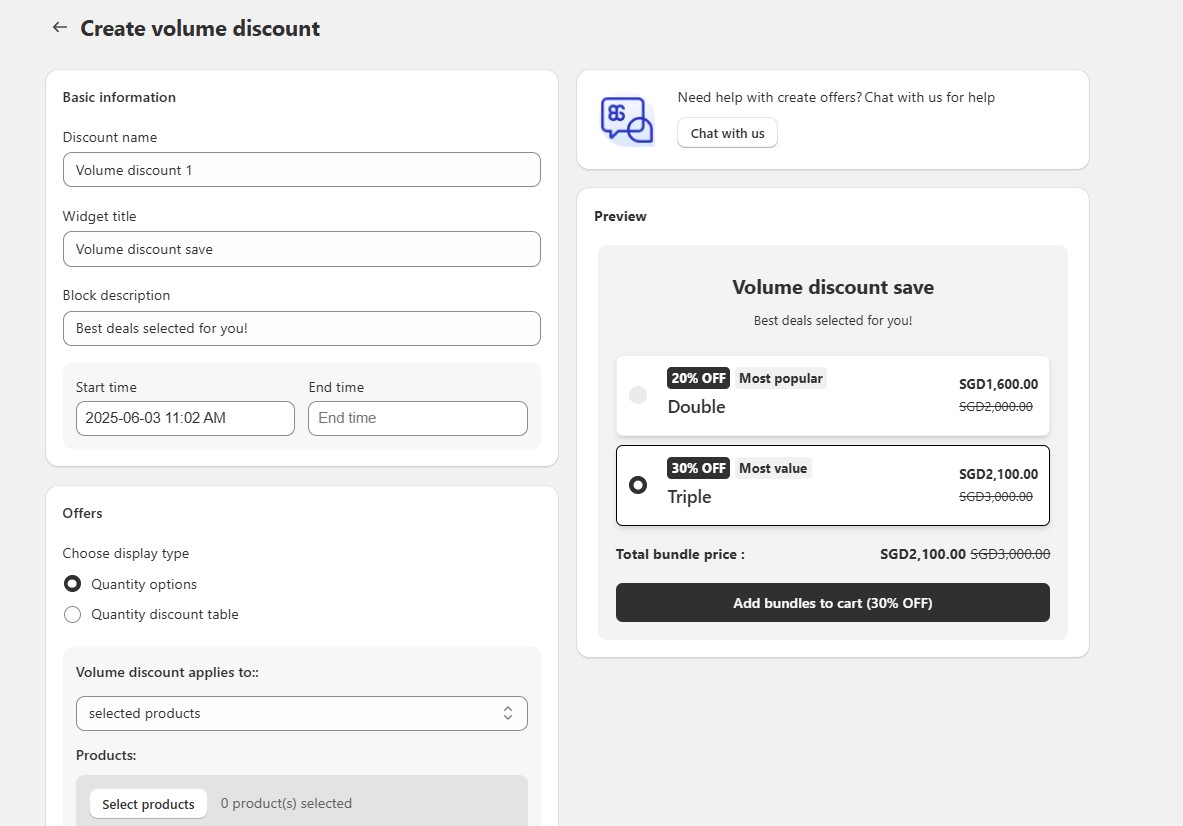The width and height of the screenshot is (1183, 826).
Task: Click the Volume discount applies to label
Action: click(167, 673)
